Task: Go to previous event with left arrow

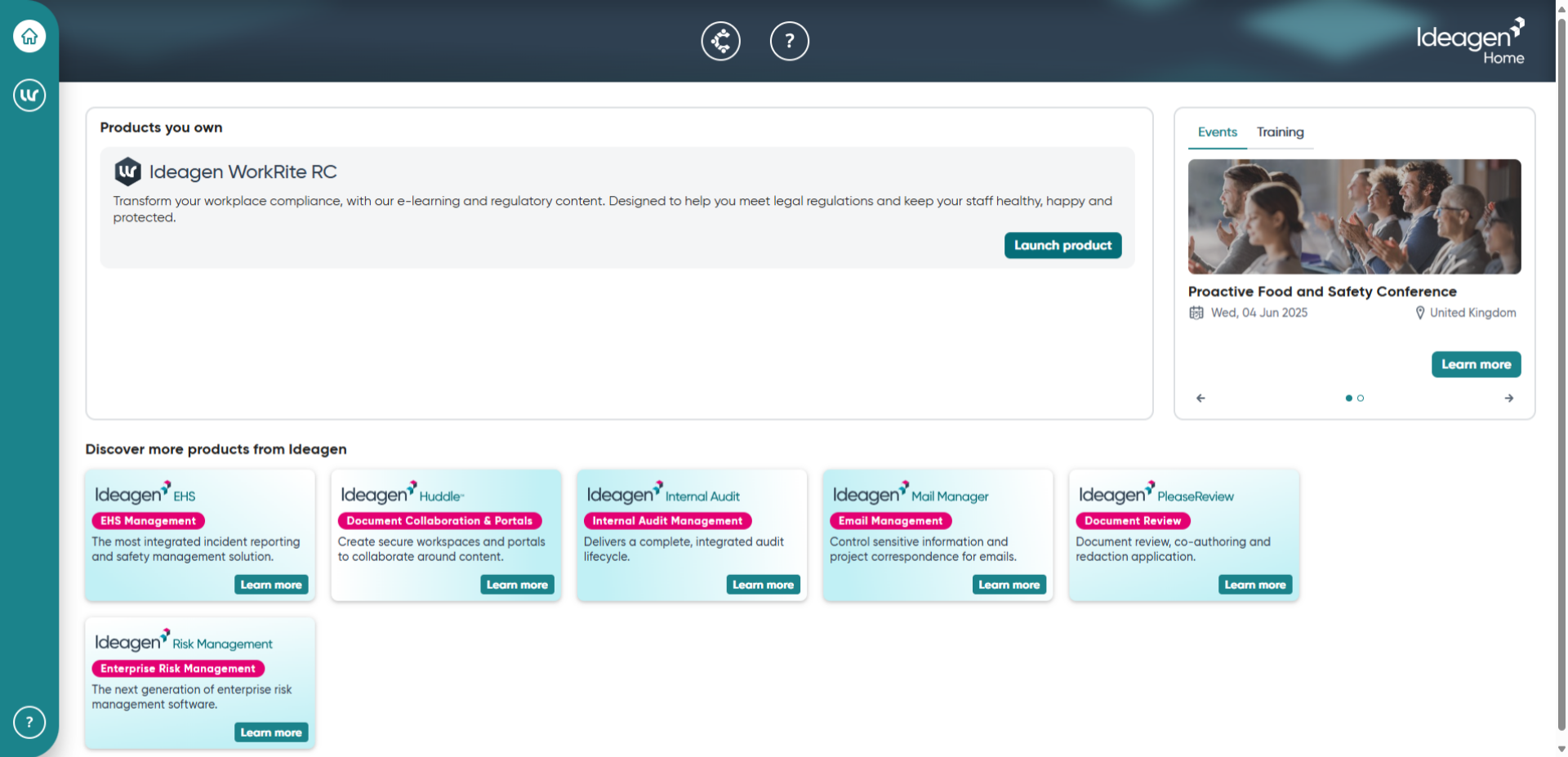Action: 1200,399
